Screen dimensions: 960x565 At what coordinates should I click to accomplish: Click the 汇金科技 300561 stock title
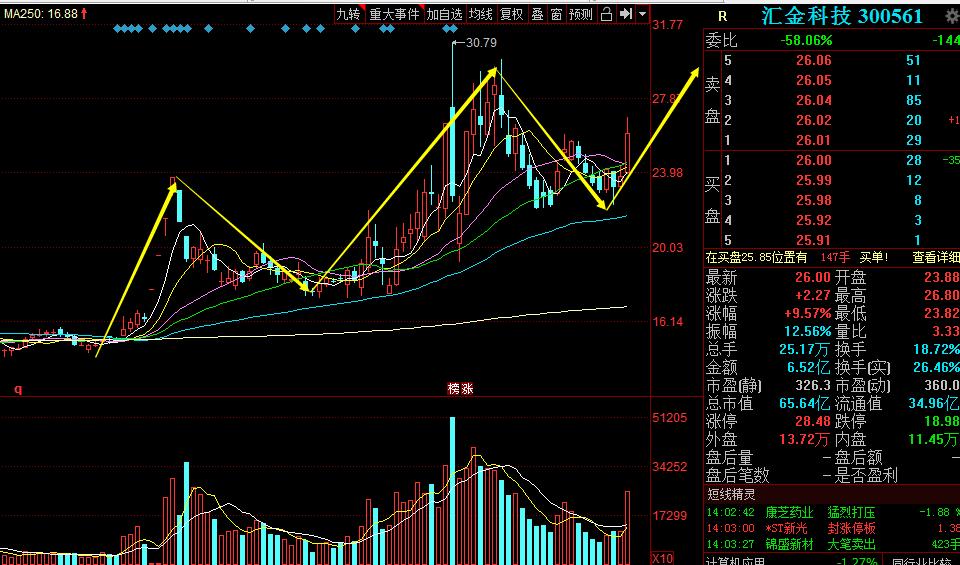[841, 16]
